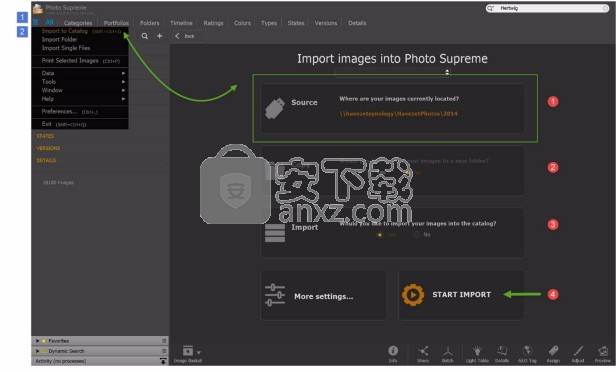616x372 pixels.
Task: Clear the search field with the X icon
Action: click(605, 8)
